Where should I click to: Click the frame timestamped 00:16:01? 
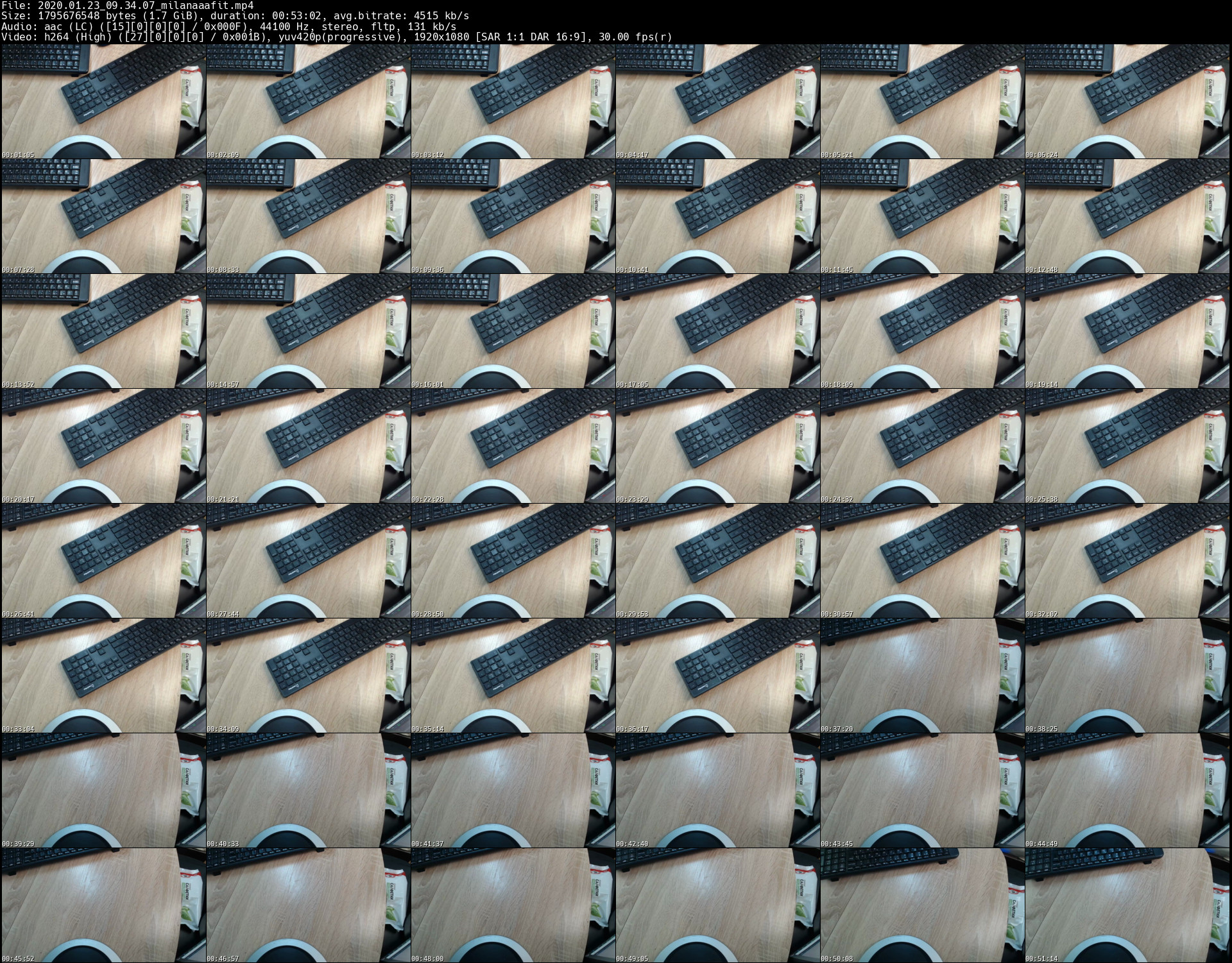[x=513, y=331]
